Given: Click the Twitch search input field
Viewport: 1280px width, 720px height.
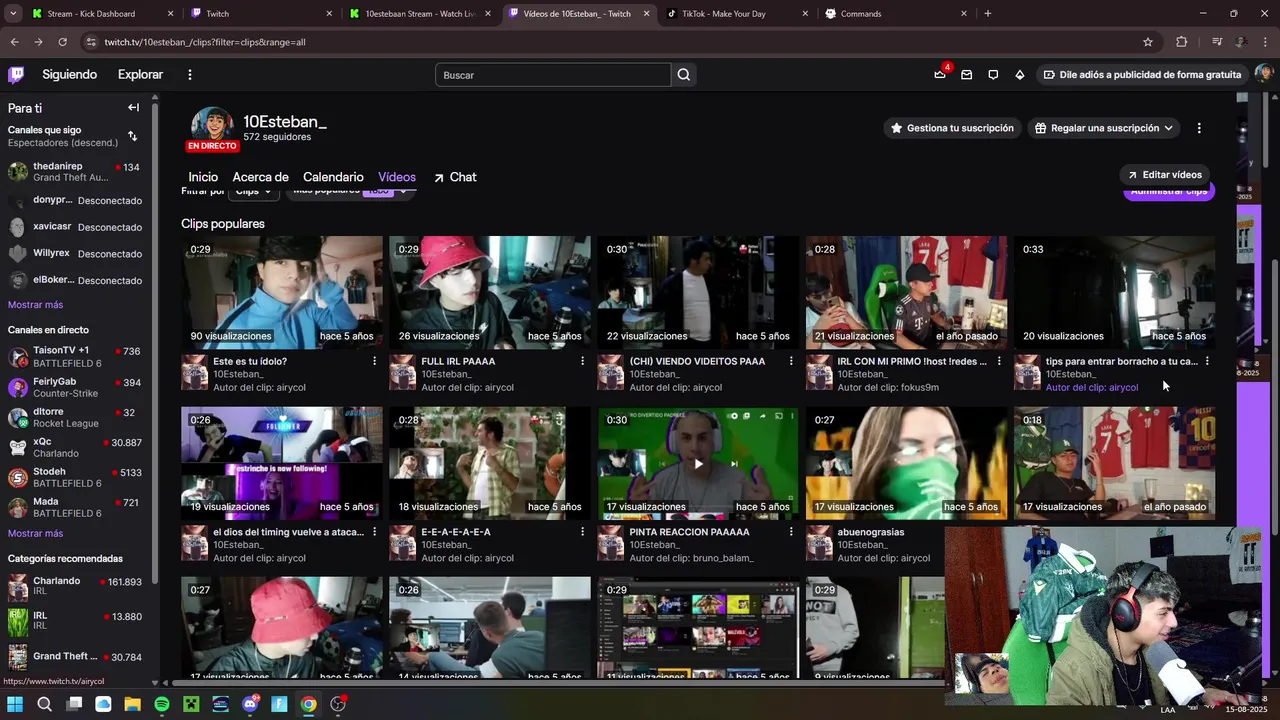Looking at the screenshot, I should pyautogui.click(x=553, y=75).
